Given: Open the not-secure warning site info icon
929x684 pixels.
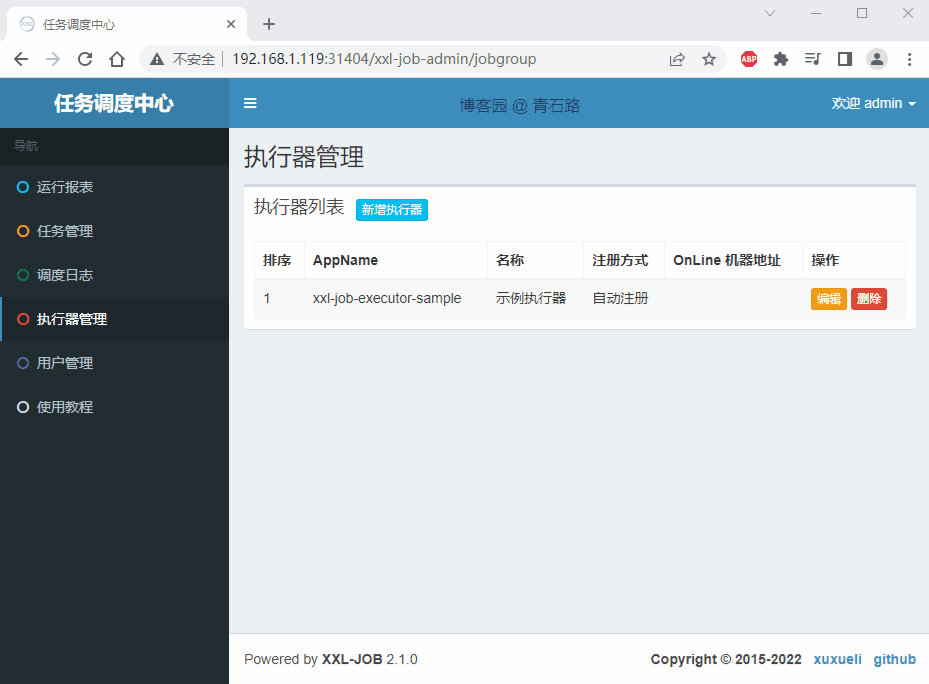Looking at the screenshot, I should click(157, 59).
